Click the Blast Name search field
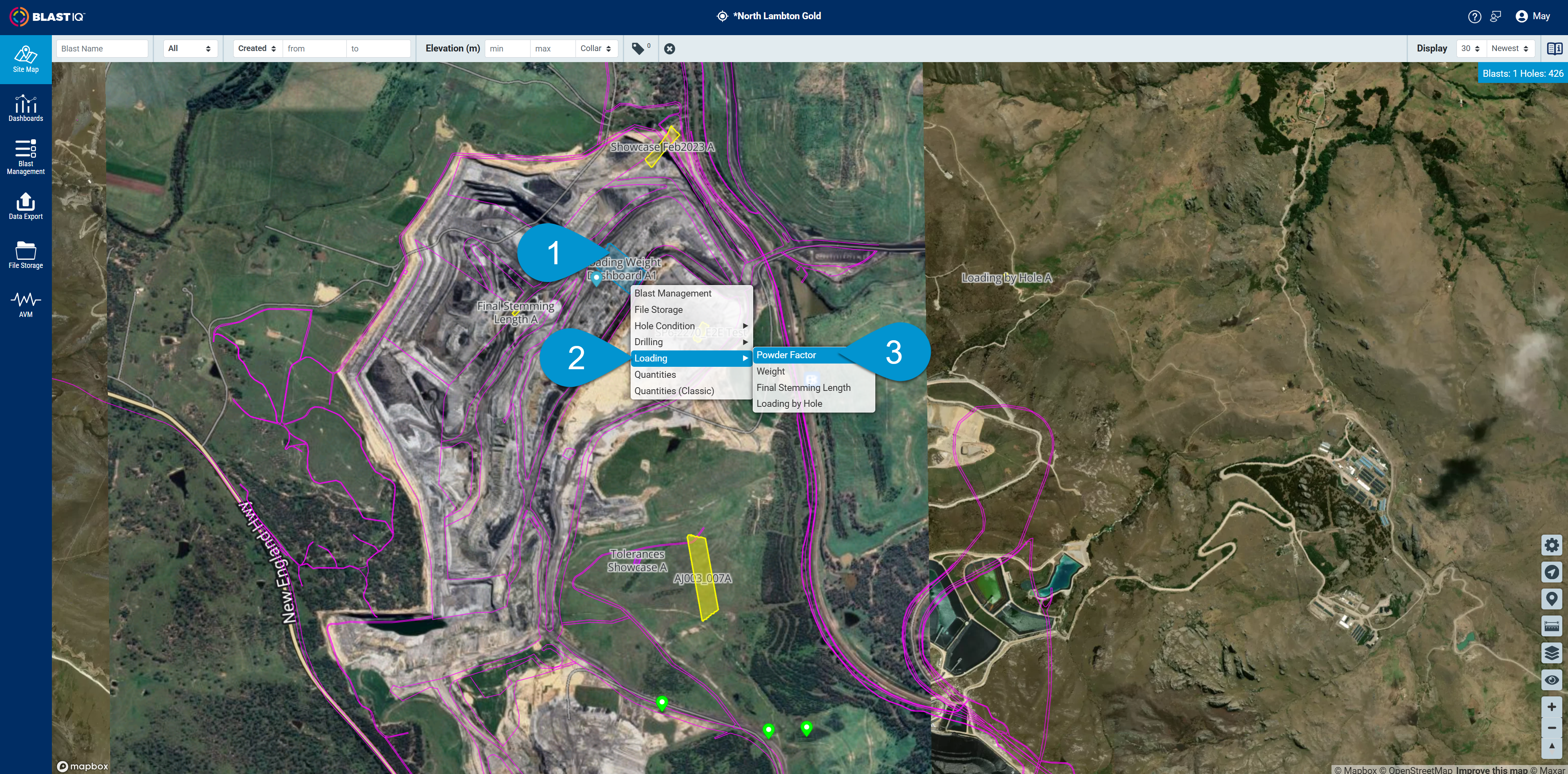 [102, 49]
